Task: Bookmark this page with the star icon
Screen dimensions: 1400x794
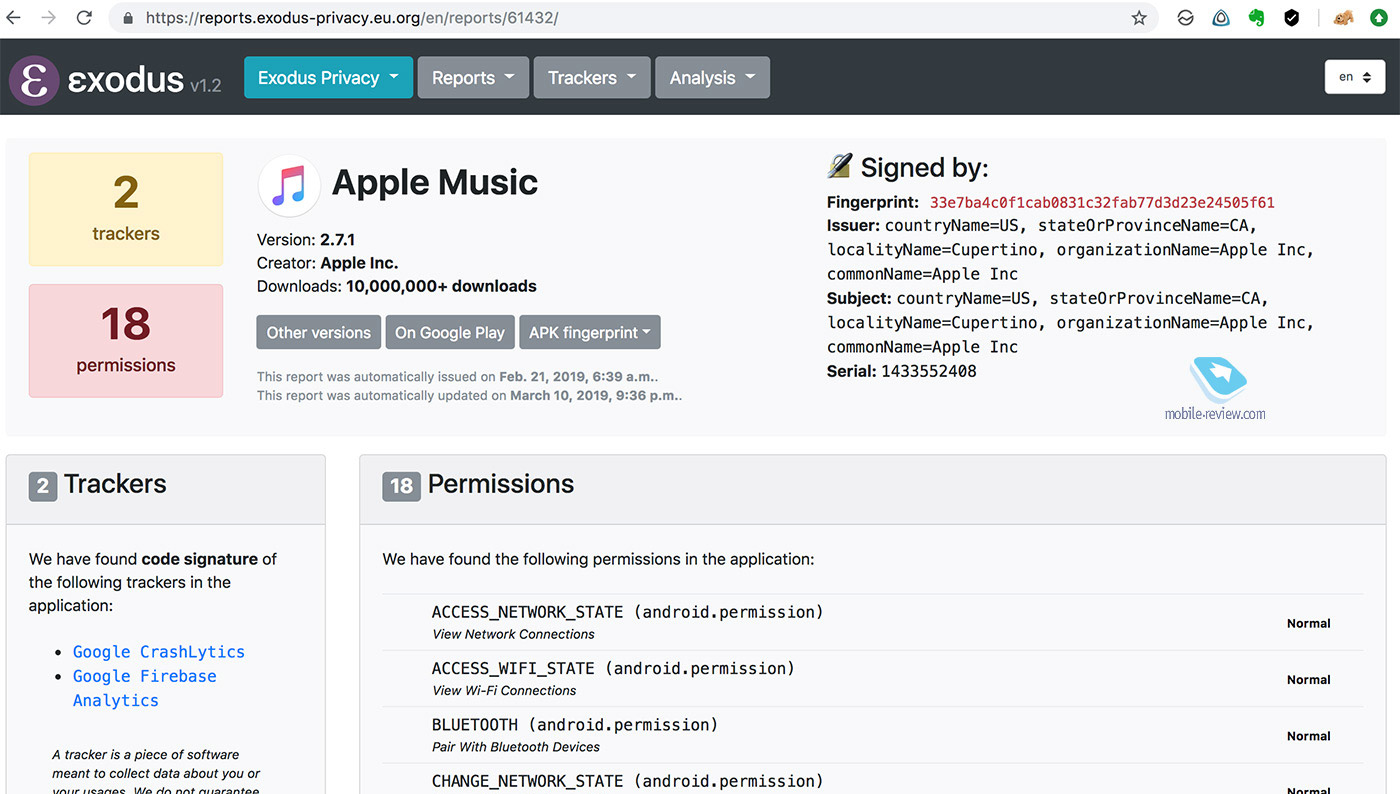Action: (1139, 18)
